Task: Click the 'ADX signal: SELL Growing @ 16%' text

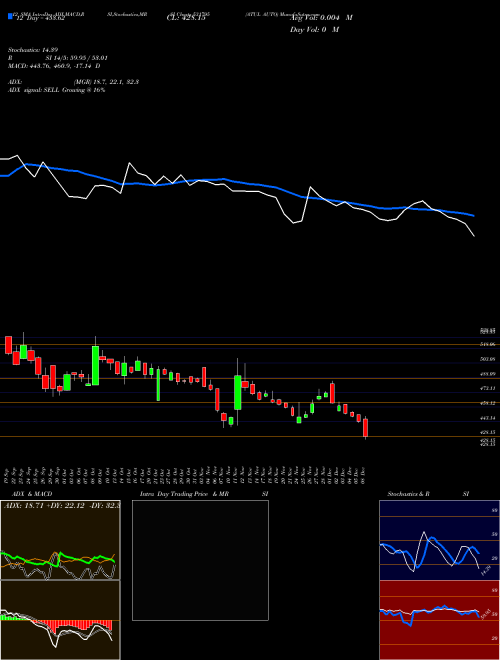Action: point(56,90)
